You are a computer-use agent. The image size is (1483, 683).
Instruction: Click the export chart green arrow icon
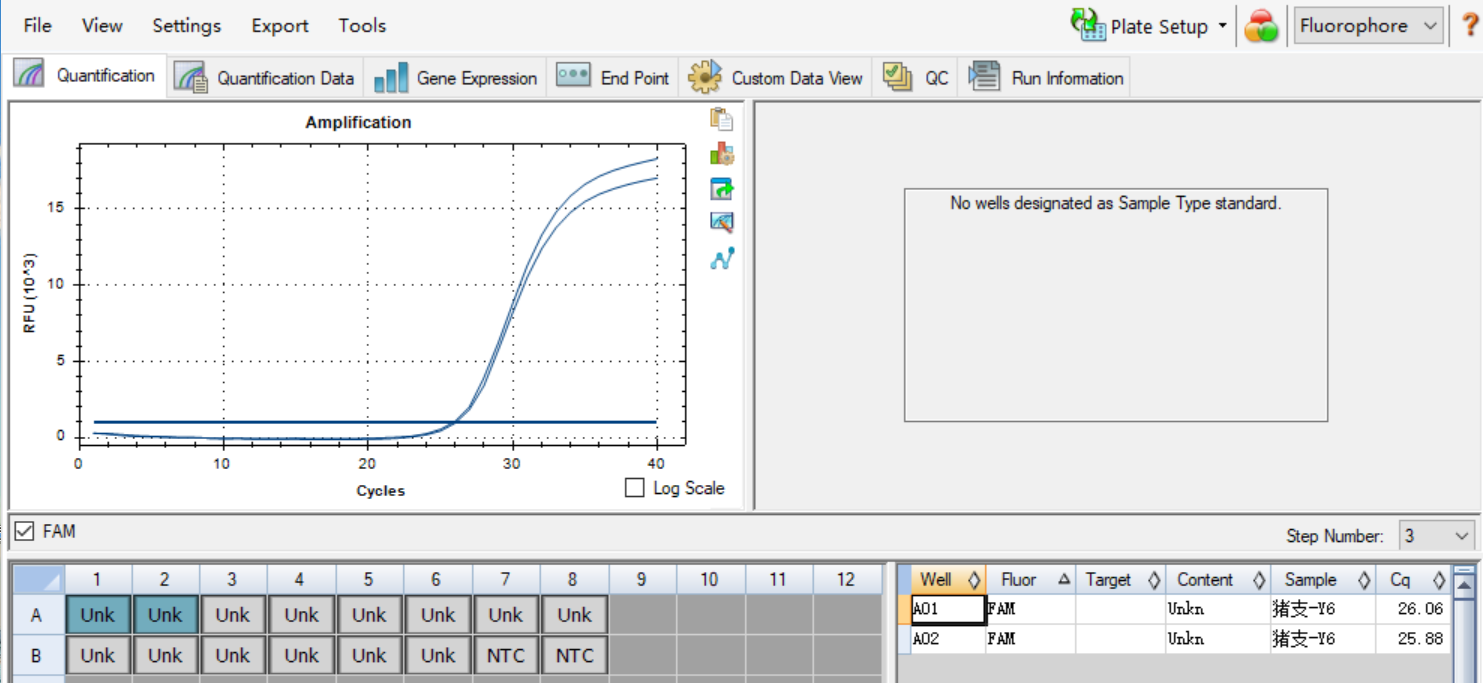[722, 189]
